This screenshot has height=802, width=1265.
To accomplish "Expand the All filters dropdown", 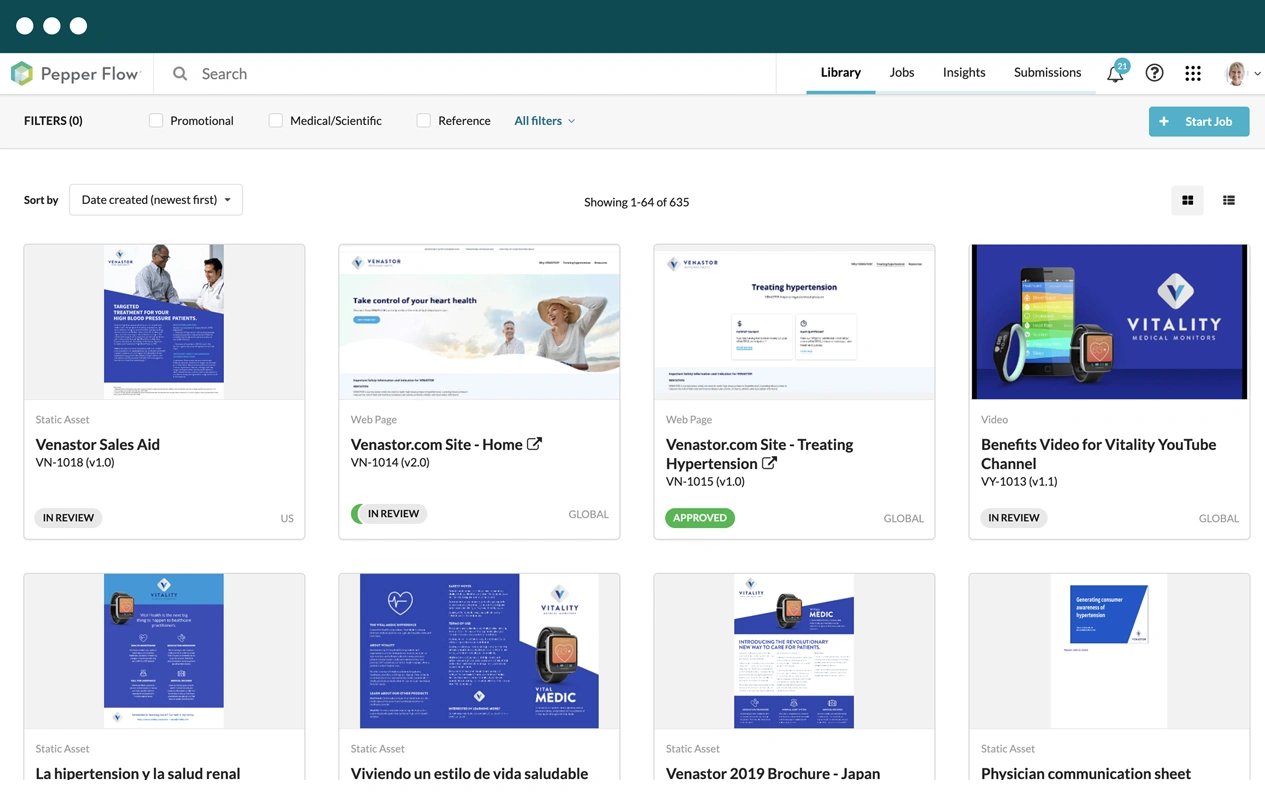I will pos(544,121).
